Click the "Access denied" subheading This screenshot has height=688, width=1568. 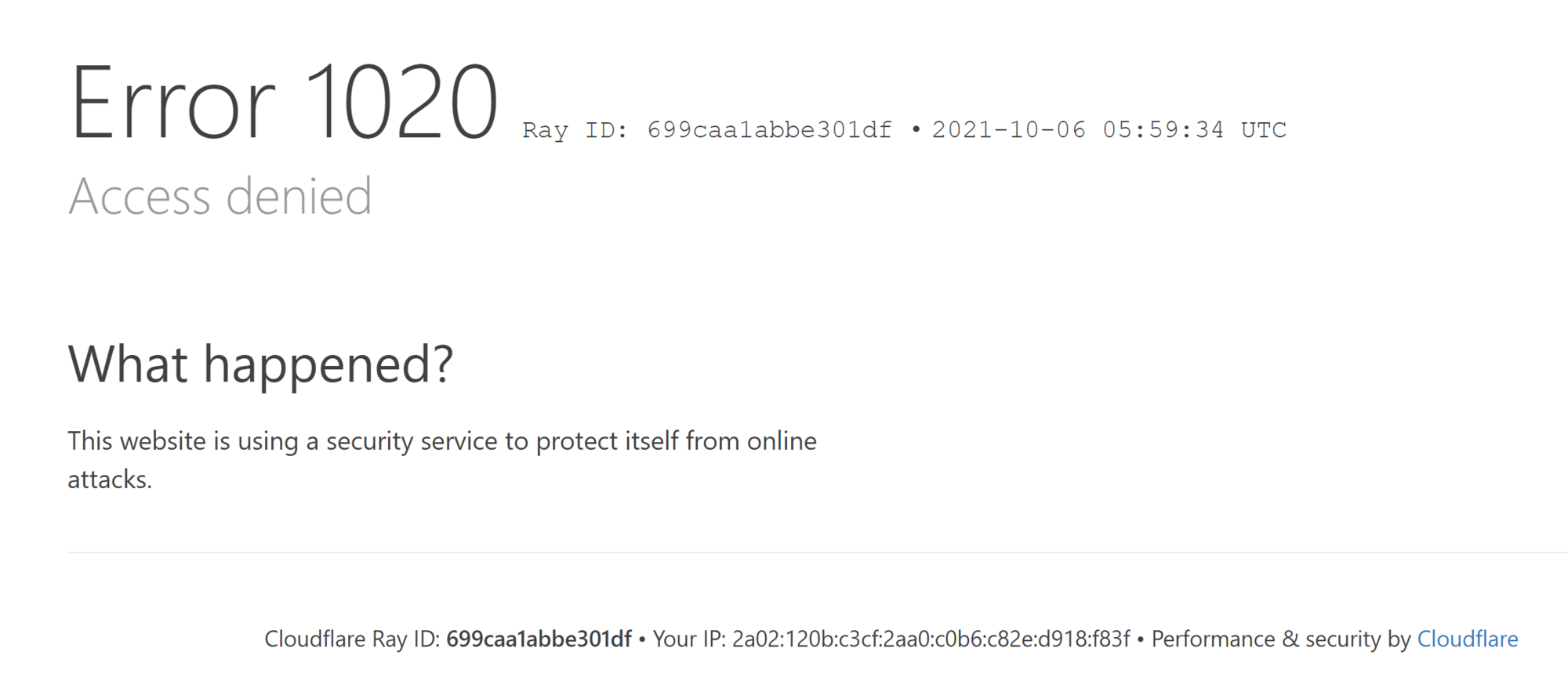point(220,196)
